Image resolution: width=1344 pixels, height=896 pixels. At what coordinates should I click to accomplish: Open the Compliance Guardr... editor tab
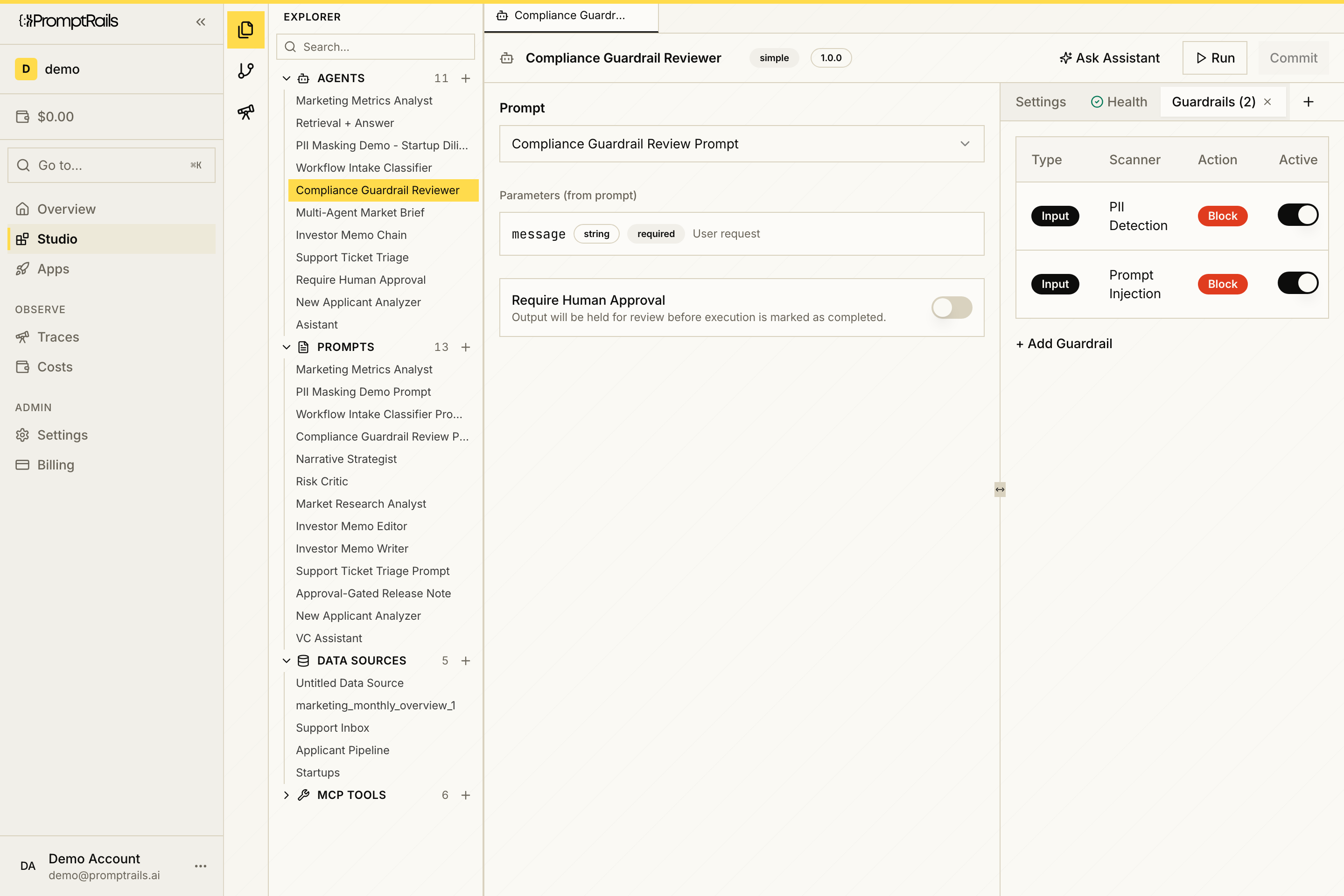571,16
